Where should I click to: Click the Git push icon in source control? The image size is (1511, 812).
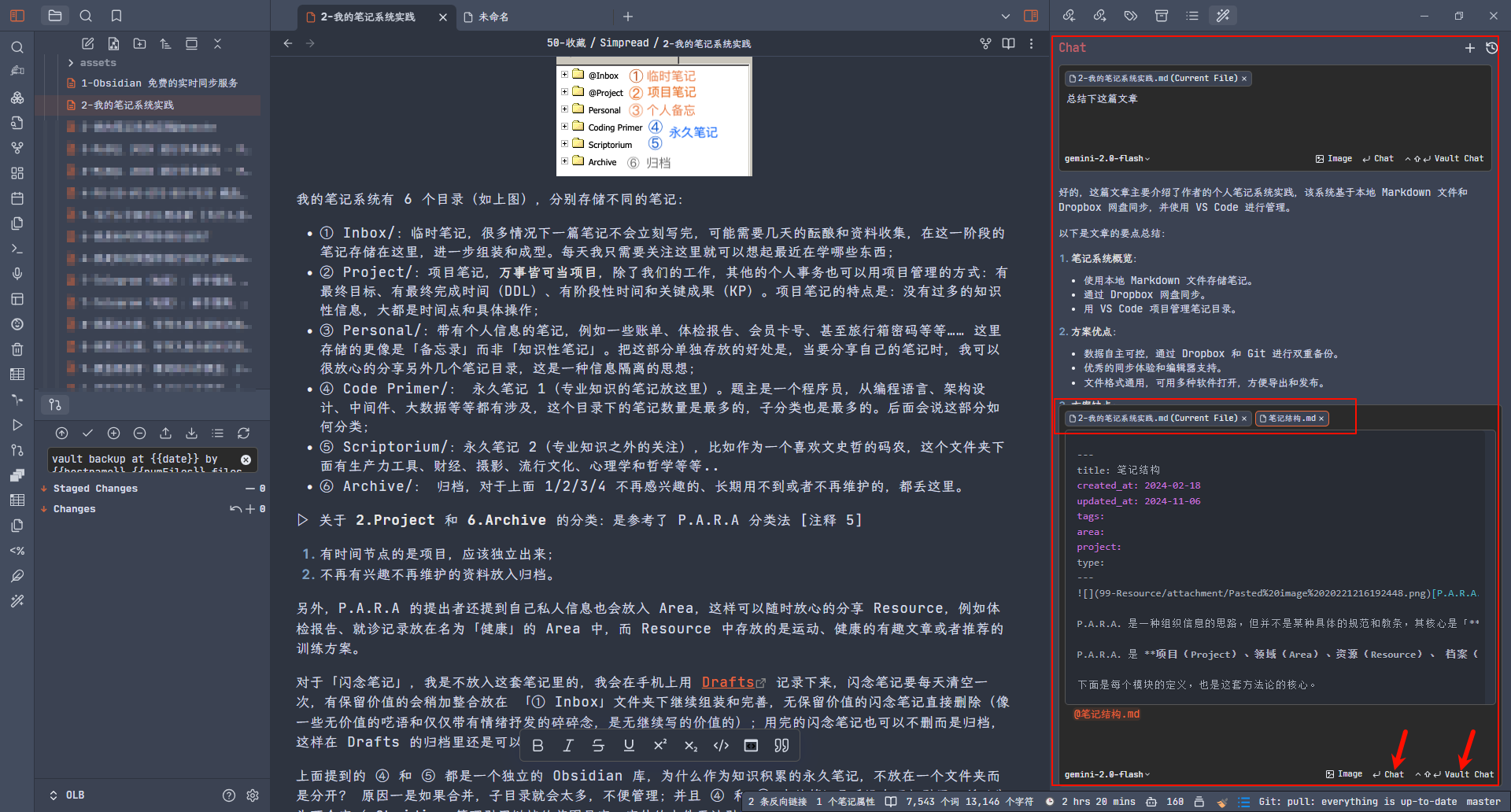tap(165, 434)
